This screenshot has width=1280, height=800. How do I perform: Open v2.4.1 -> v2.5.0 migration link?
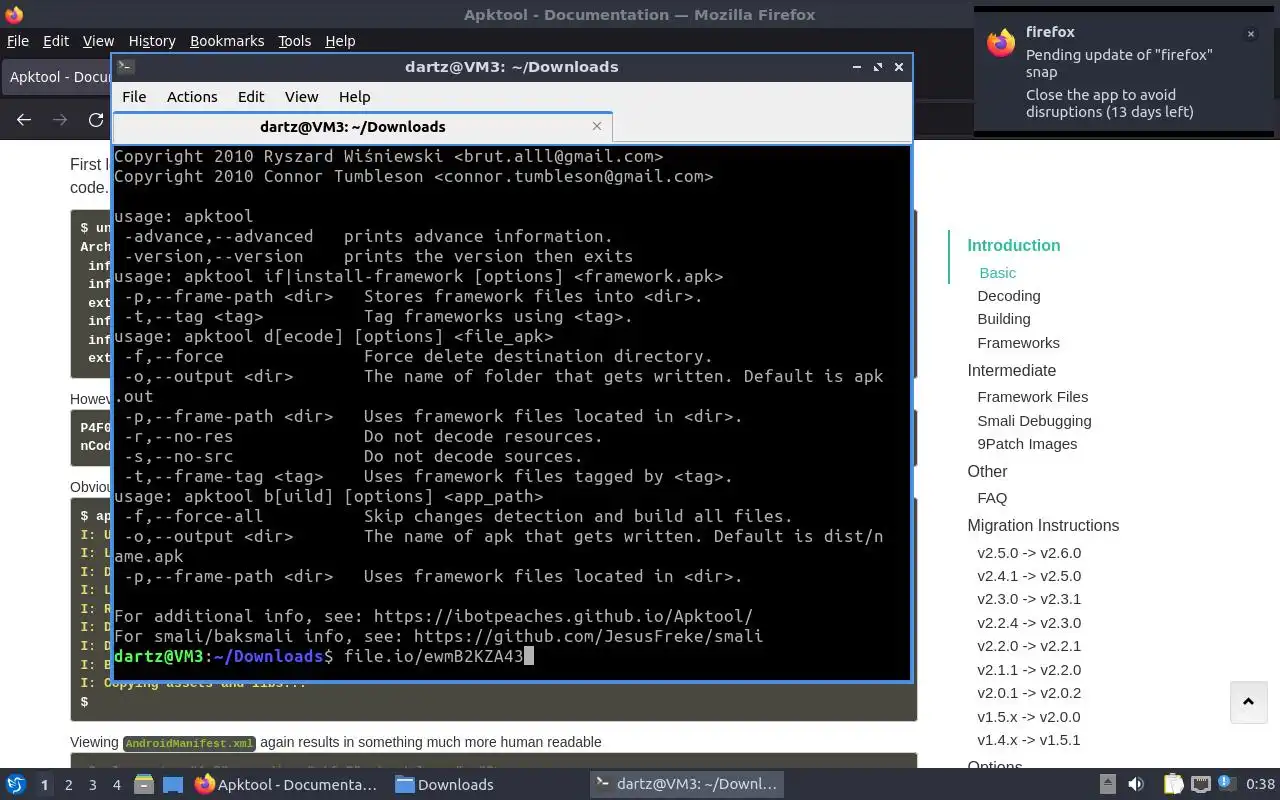point(1029,576)
